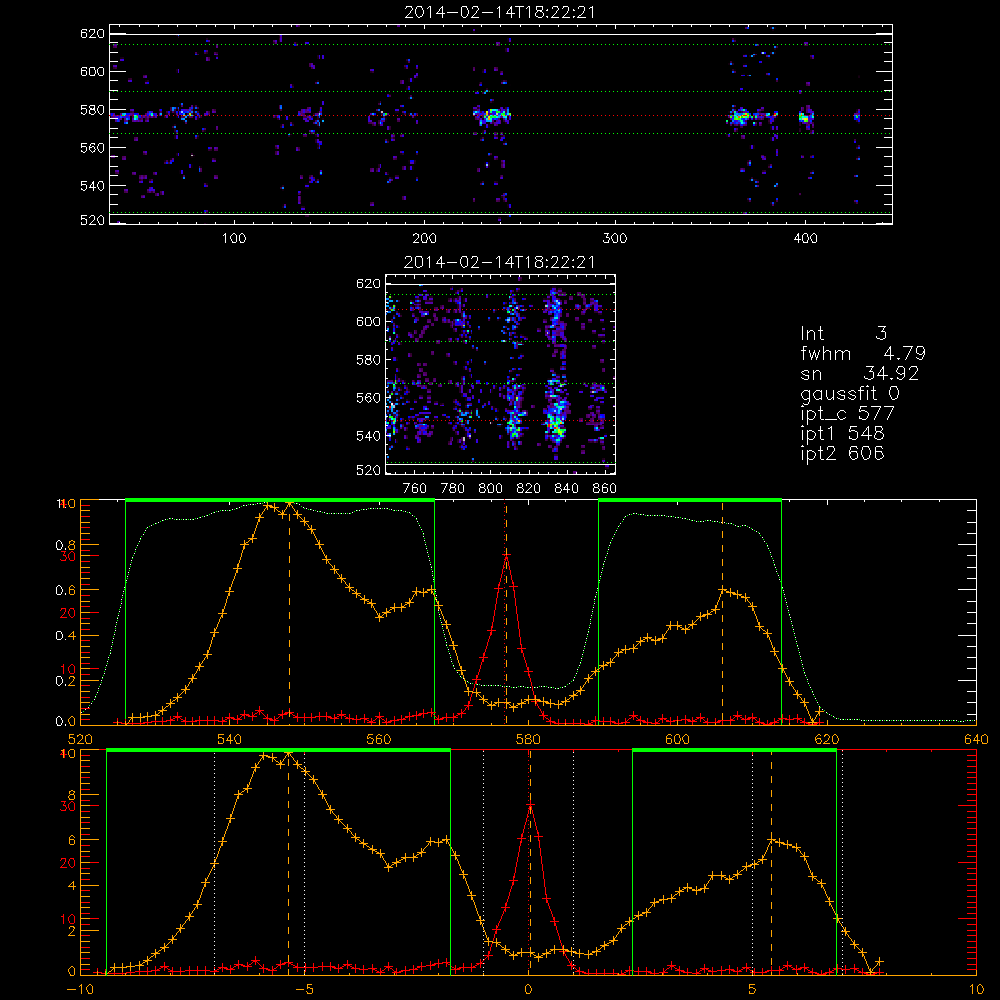Click the top spectrogram title 2014-02-14T18:22:21

[500, 11]
